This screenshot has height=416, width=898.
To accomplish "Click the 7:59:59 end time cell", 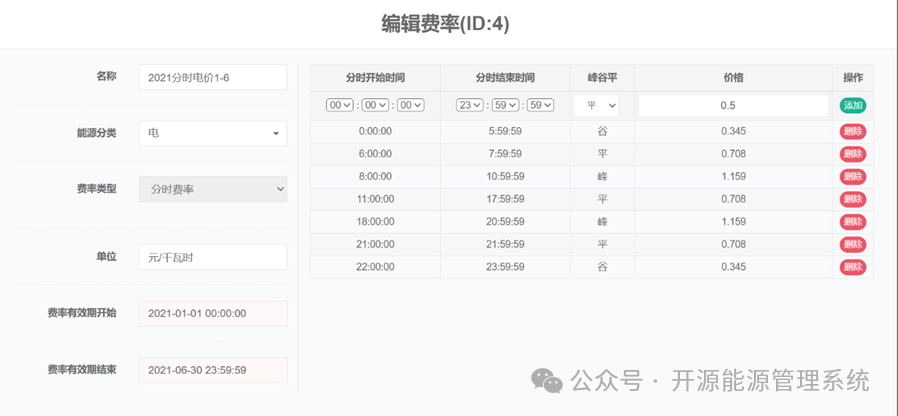I will [x=505, y=154].
